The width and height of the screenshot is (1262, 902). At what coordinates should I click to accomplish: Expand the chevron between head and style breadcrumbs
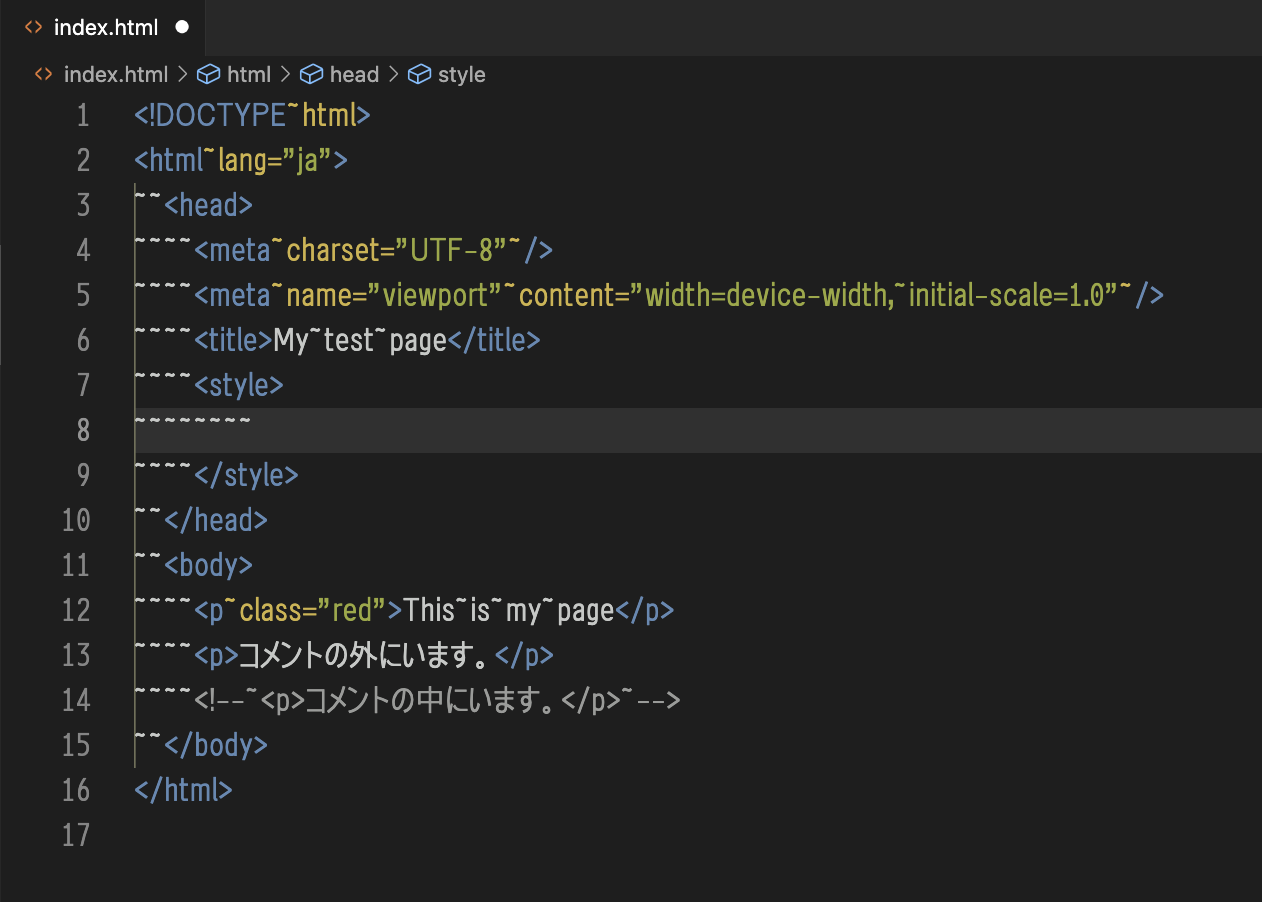pos(394,75)
